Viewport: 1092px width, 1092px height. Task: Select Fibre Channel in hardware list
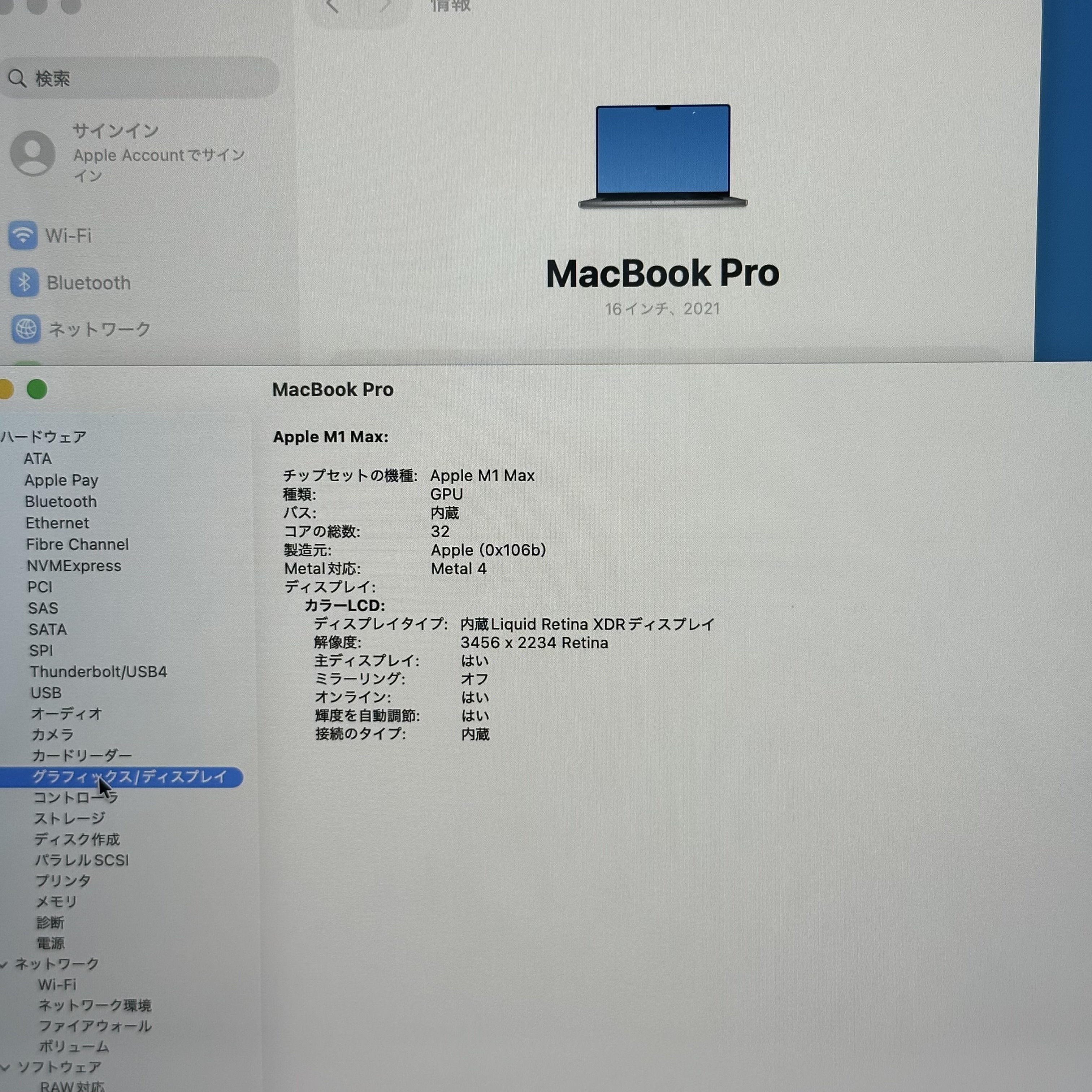pos(77,544)
